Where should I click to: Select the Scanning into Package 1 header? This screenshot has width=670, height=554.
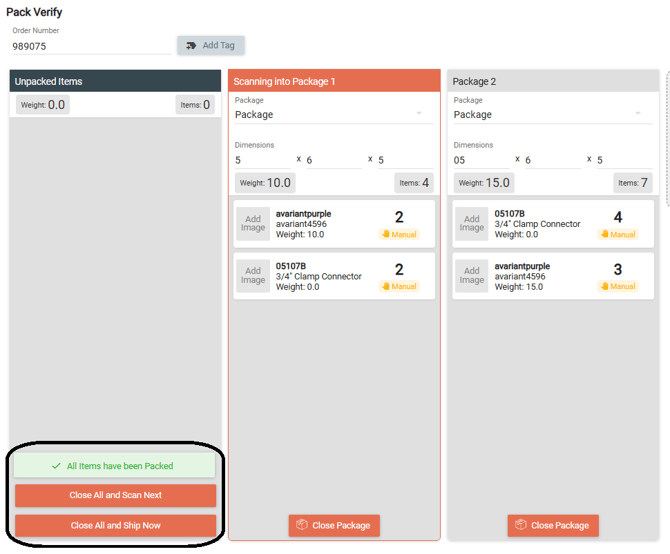[334, 81]
